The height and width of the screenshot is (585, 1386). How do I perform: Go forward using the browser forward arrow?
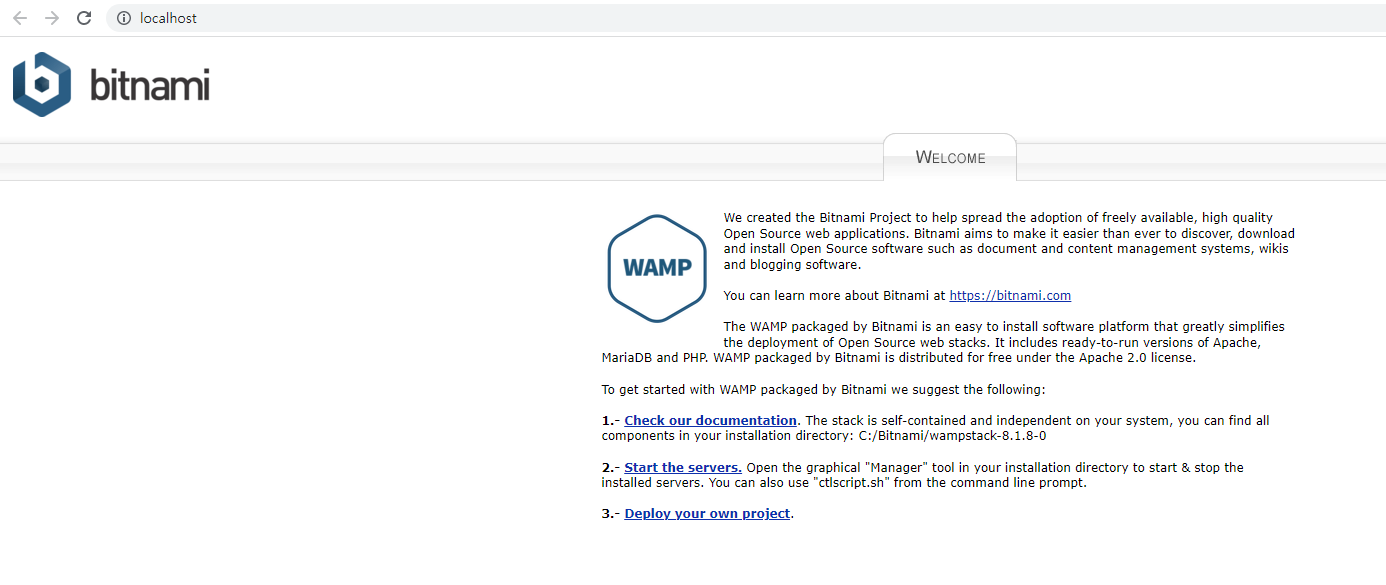tap(52, 17)
